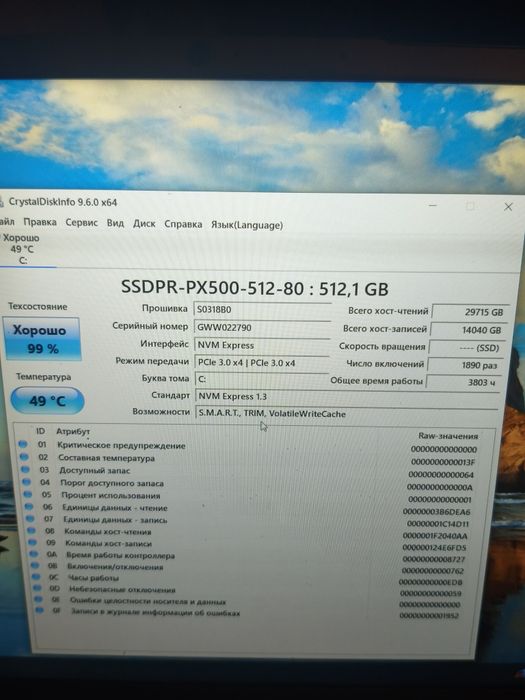Click the status dot for Порог доступного запаса
This screenshot has height=700, width=525.
click(x=26, y=482)
